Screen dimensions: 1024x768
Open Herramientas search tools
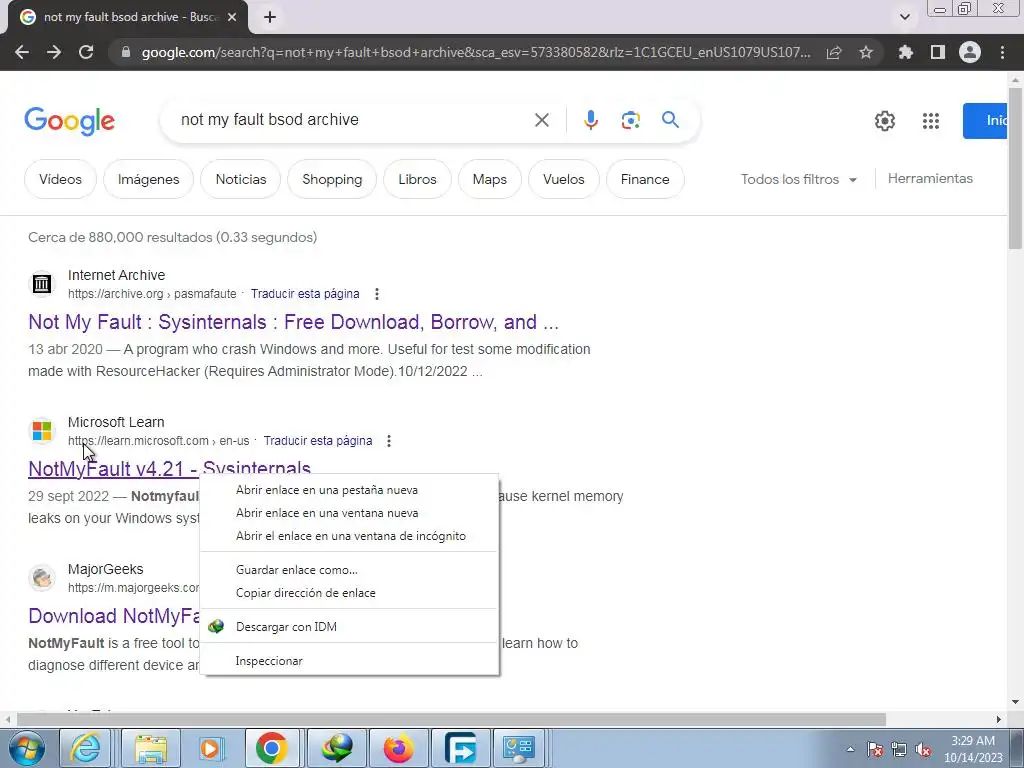point(930,178)
